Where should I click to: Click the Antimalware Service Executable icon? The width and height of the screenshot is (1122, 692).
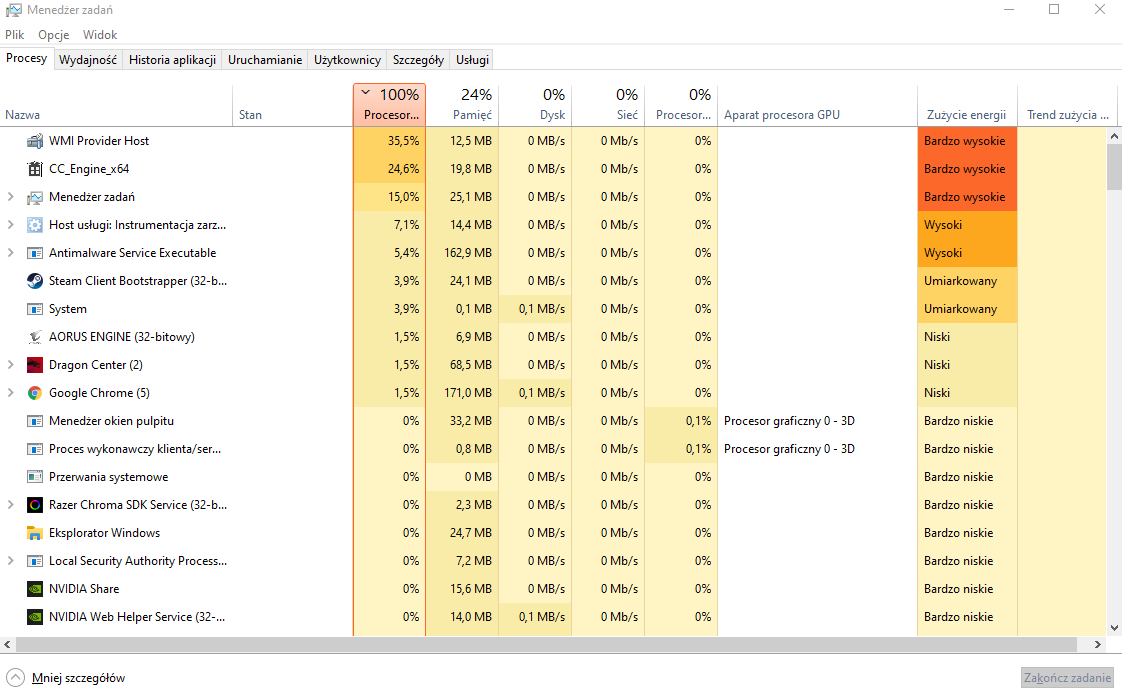click(x=36, y=252)
